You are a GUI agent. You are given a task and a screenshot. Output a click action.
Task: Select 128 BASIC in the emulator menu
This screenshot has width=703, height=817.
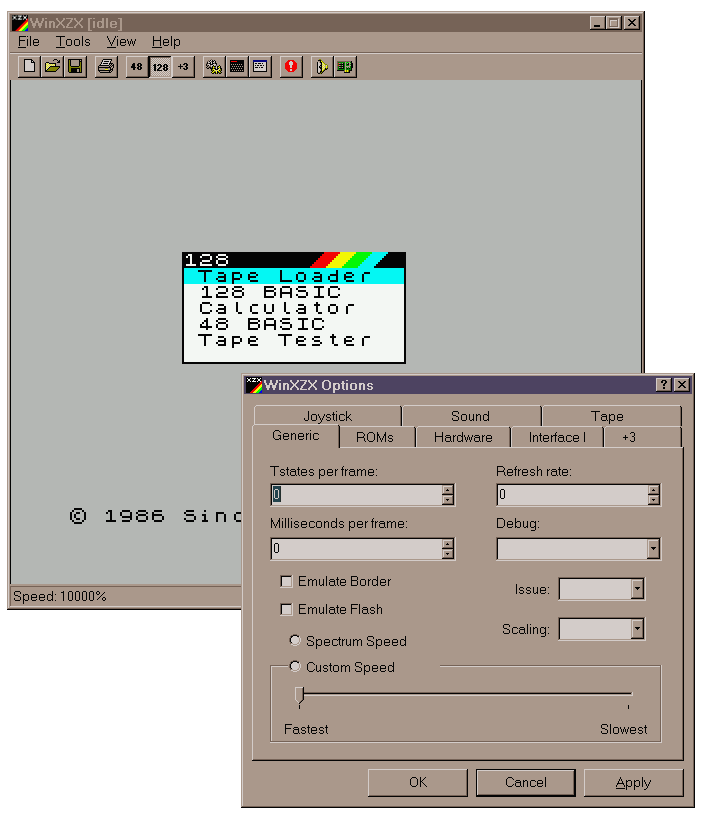pos(294,292)
